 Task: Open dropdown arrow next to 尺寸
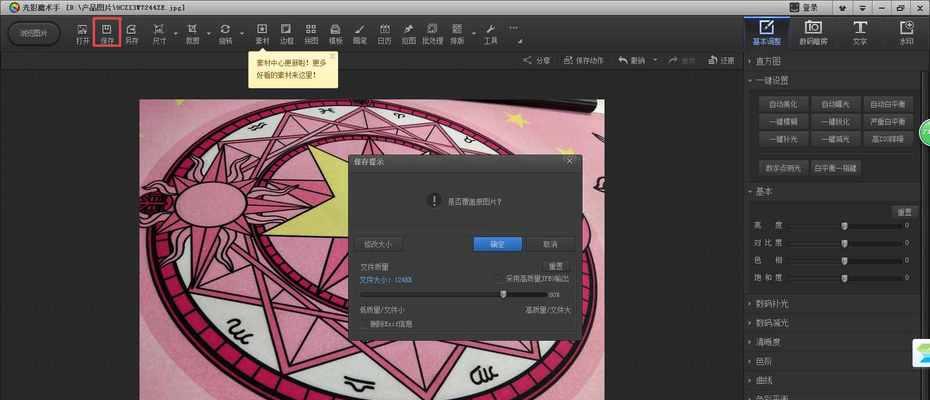[x=176, y=33]
